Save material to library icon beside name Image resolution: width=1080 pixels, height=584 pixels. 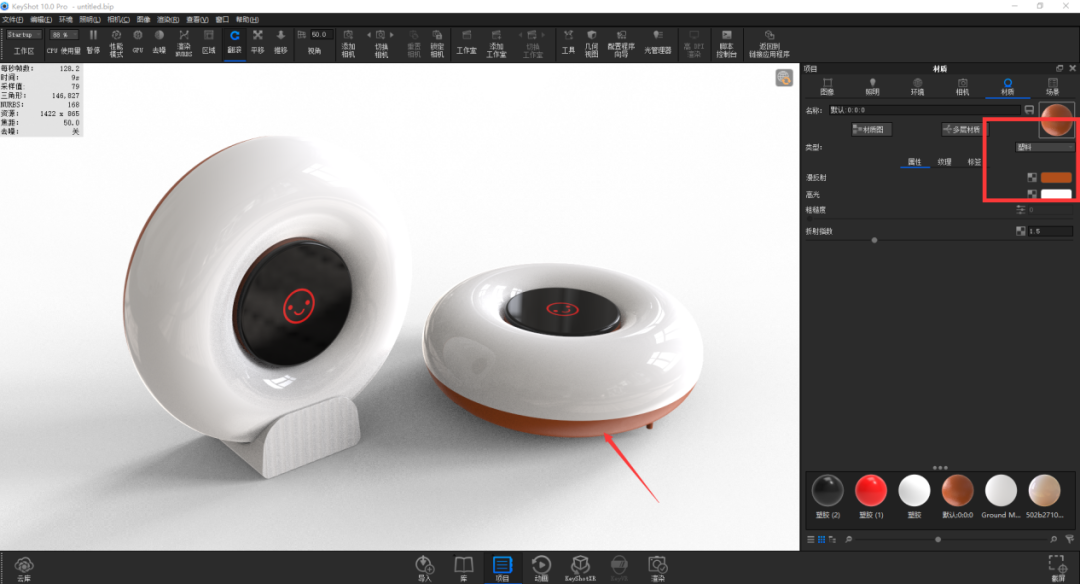(x=1029, y=110)
